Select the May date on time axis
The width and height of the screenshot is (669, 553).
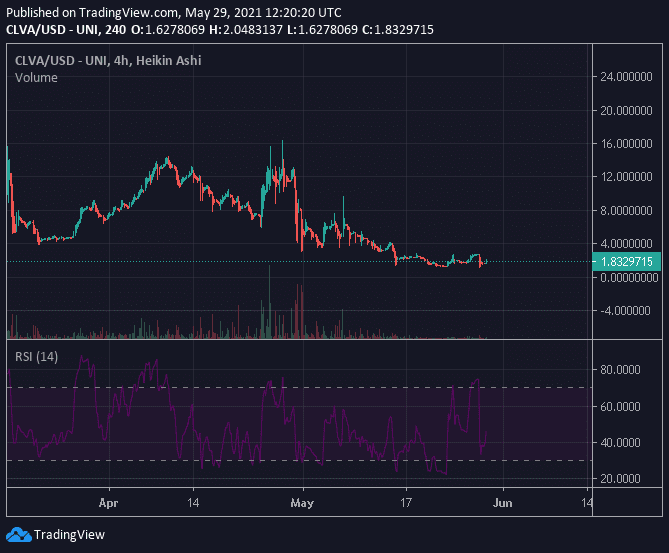click(303, 503)
